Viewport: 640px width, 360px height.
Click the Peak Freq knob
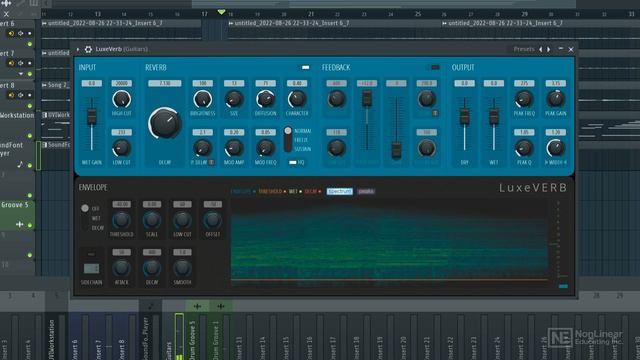point(524,99)
